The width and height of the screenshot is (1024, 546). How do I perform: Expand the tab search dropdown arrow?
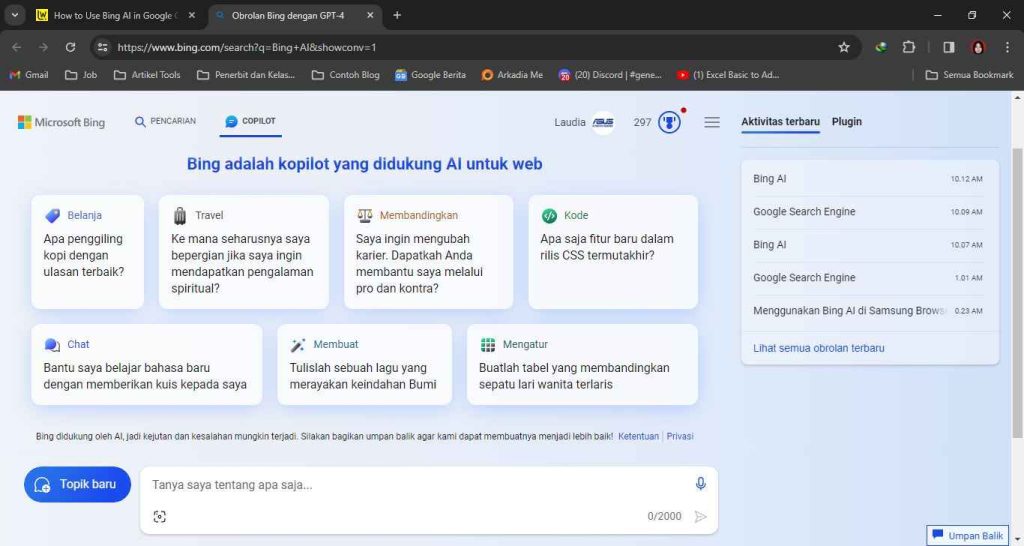(x=15, y=15)
